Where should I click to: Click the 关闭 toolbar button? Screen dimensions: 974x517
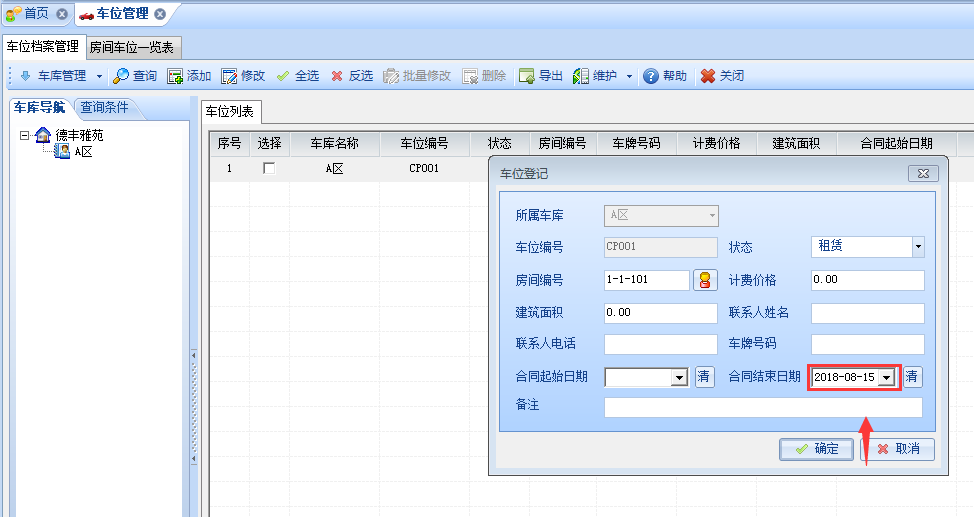[722, 76]
